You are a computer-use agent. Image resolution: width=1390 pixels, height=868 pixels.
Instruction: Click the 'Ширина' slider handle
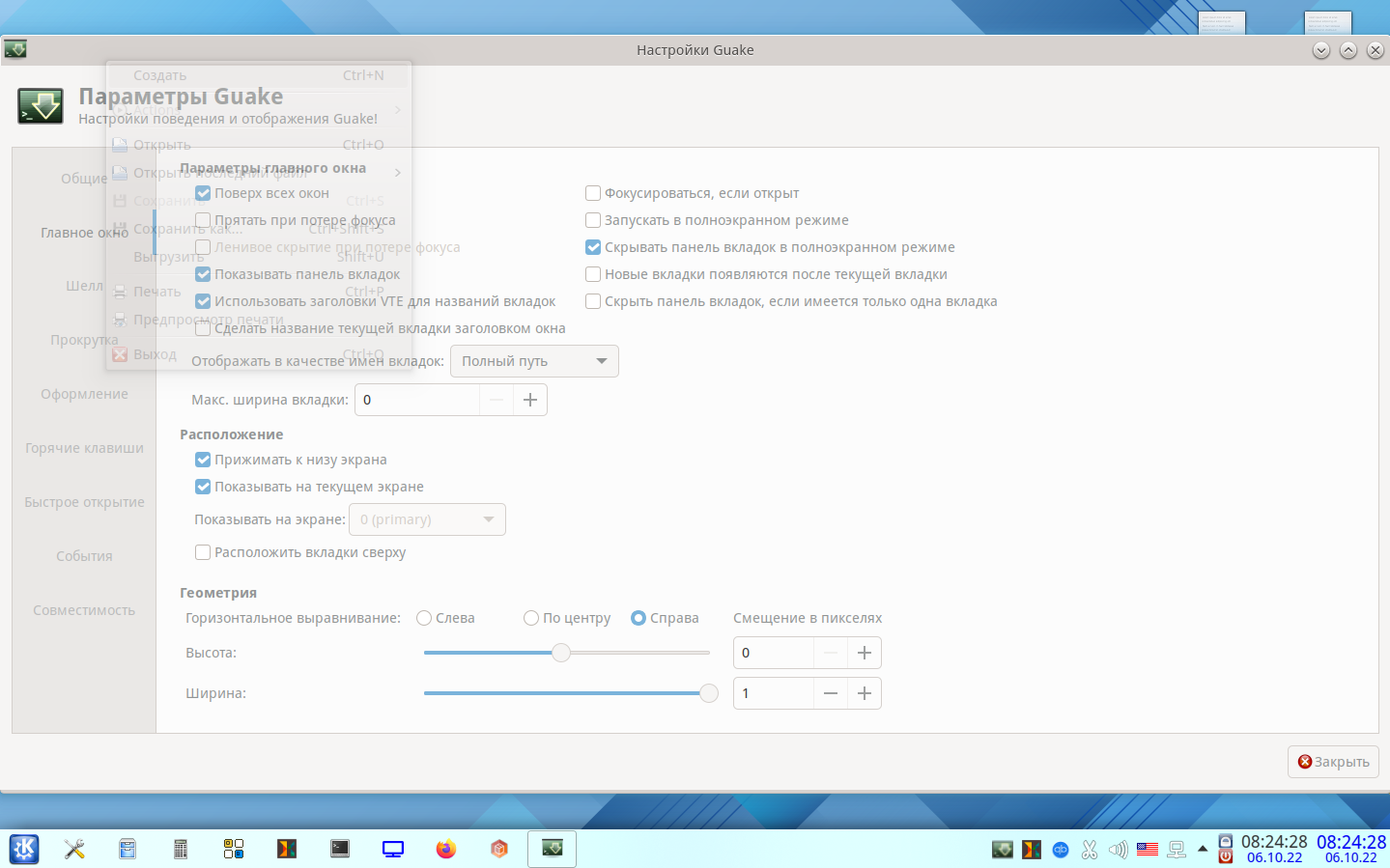[x=709, y=693]
